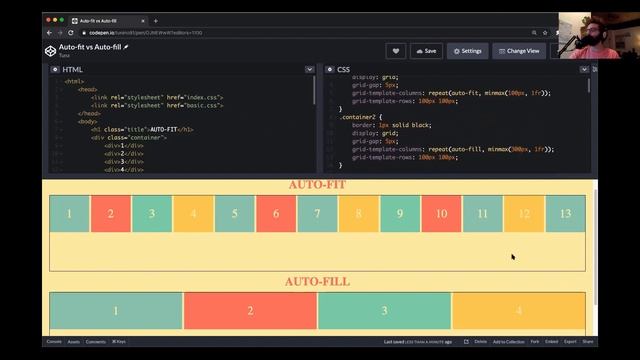This screenshot has width=640, height=360.
Task: Save the pen with the Save button
Action: click(426, 51)
